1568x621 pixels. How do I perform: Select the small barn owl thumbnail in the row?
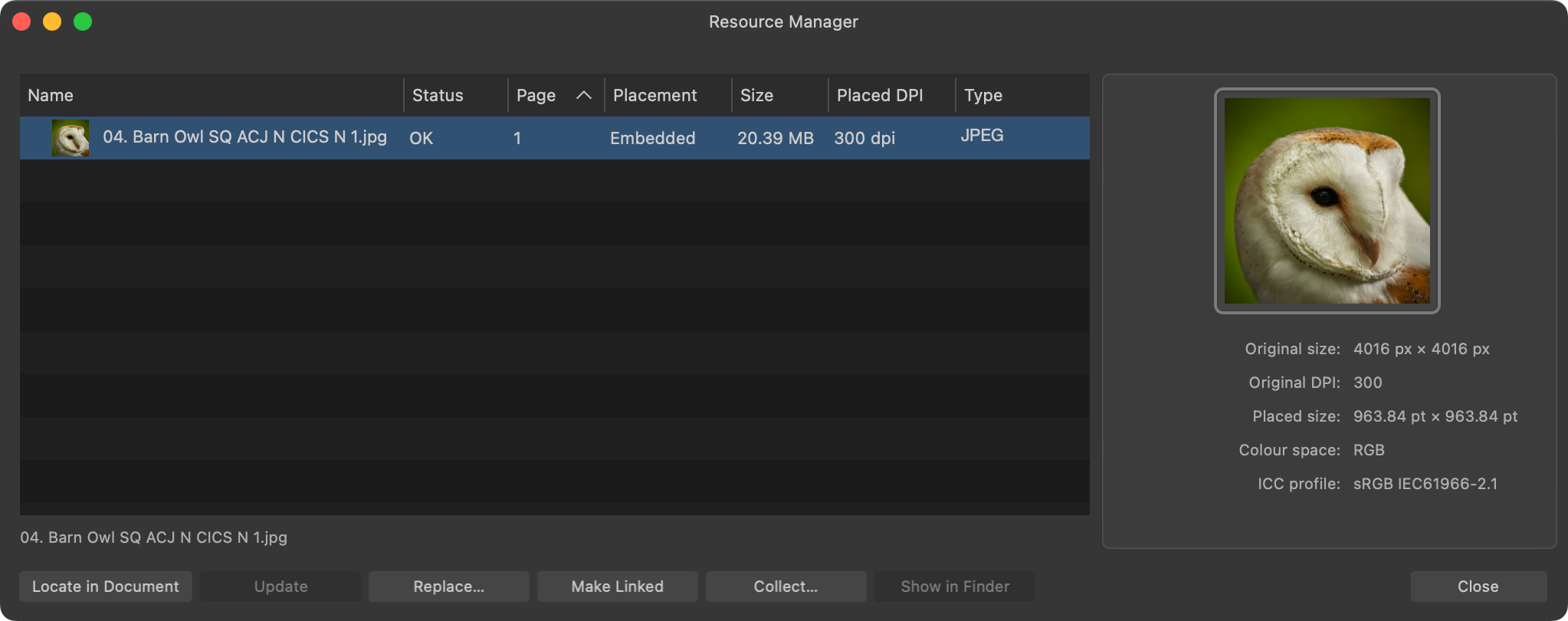[x=71, y=138]
